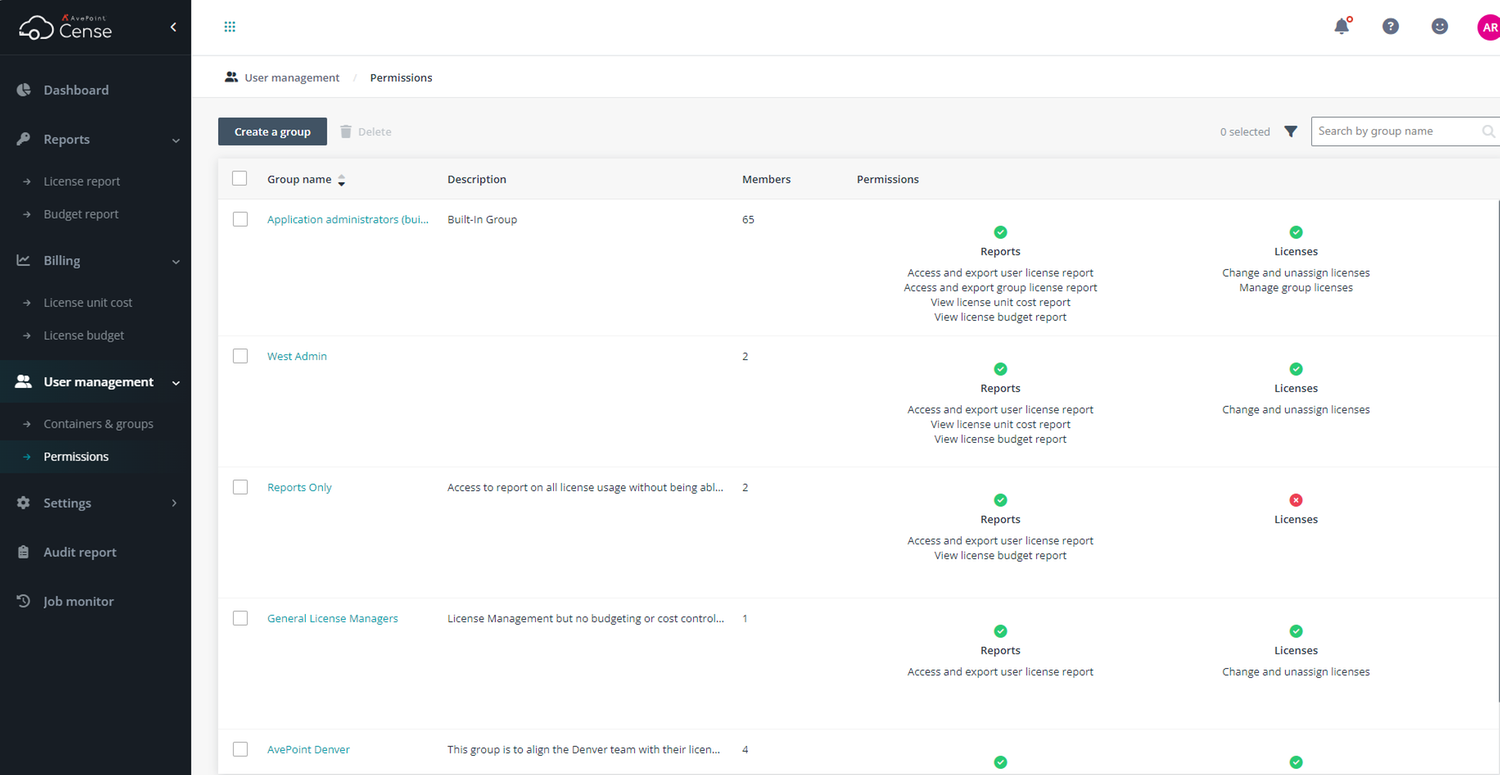Image resolution: width=1500 pixels, height=775 pixels.
Task: Check the Reports Only row checkbox
Action: pos(240,487)
